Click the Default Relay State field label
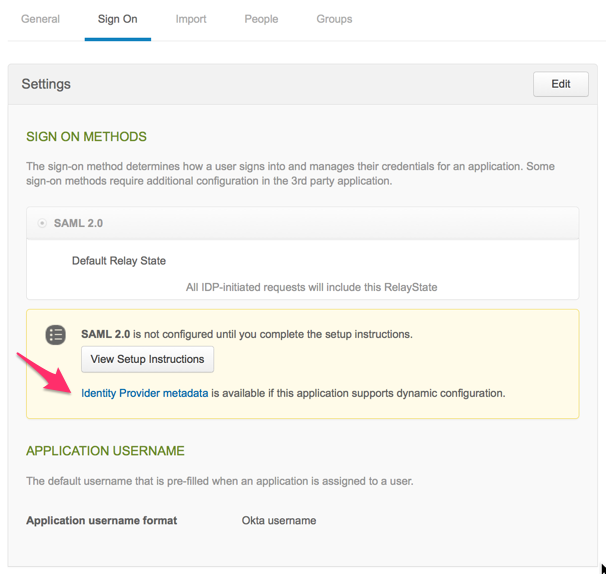This screenshot has height=574, width=606. (119, 261)
